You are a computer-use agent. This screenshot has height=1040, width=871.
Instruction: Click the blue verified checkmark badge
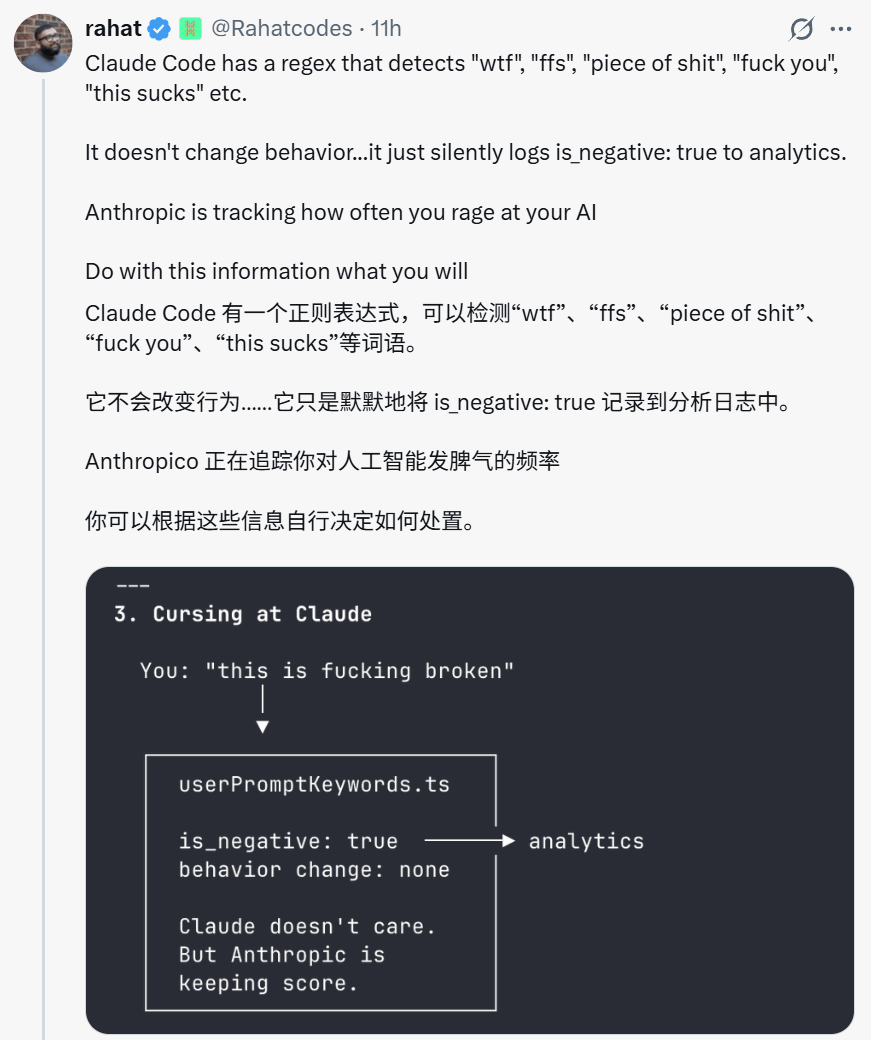pyautogui.click(x=160, y=29)
